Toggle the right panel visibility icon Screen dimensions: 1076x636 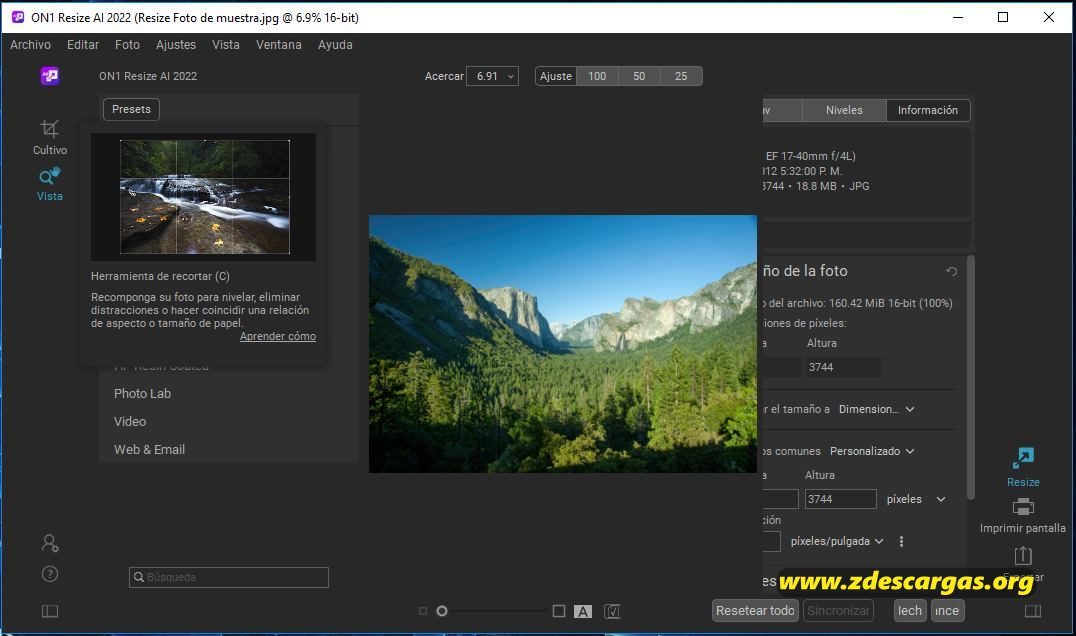pos(1033,611)
